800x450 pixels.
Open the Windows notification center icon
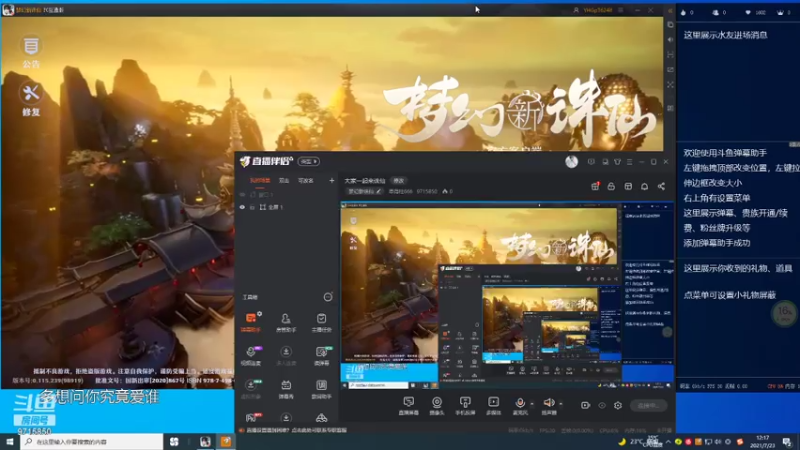(788, 441)
